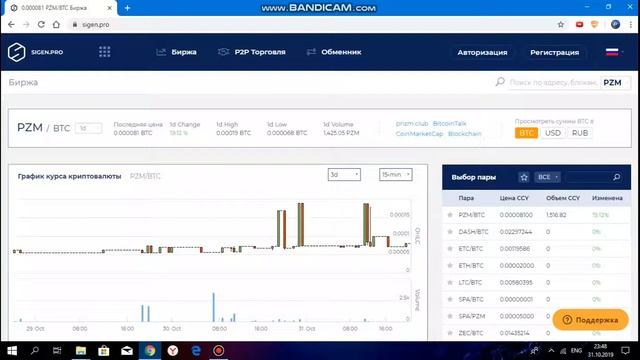The height and width of the screenshot is (360, 640).
Task: Open Microsoft Edge from the taskbar
Action: point(196,351)
